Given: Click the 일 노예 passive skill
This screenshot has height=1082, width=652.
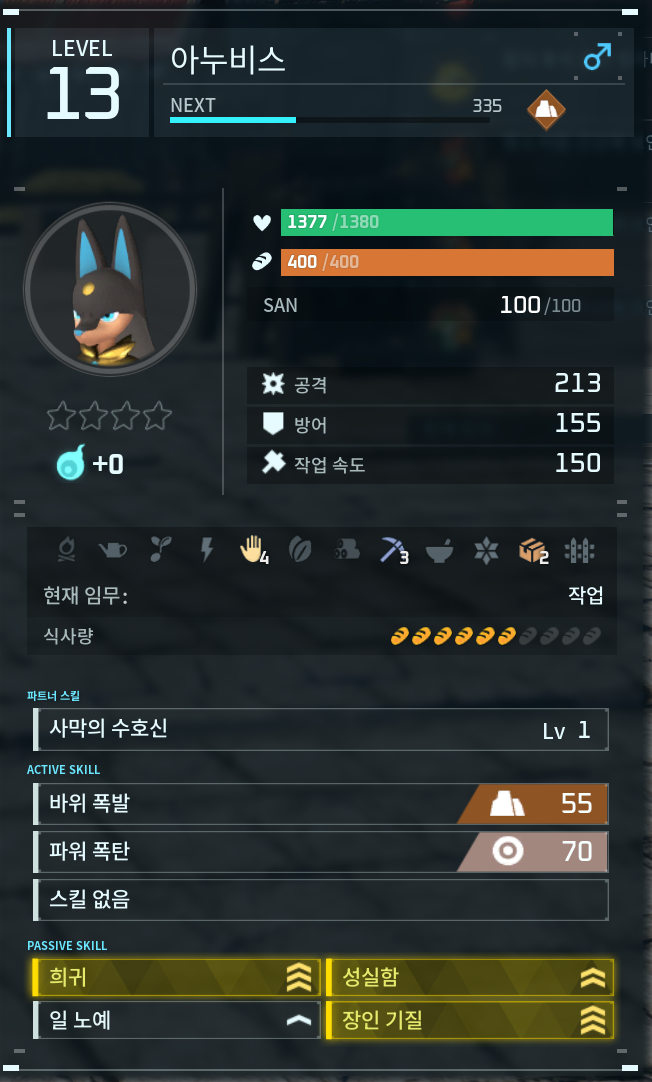Looking at the screenshot, I should [177, 1020].
